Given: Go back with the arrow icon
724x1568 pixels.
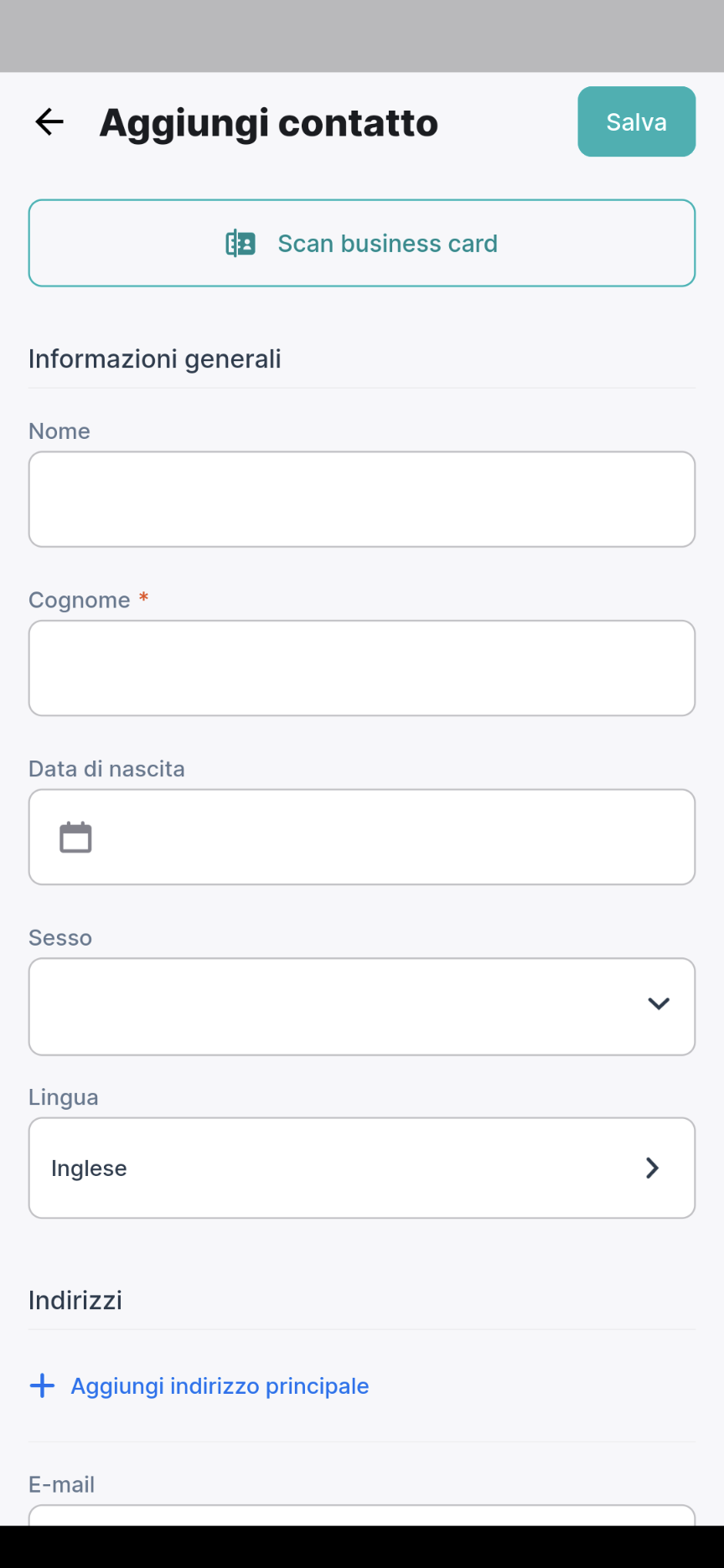Looking at the screenshot, I should coord(49,122).
